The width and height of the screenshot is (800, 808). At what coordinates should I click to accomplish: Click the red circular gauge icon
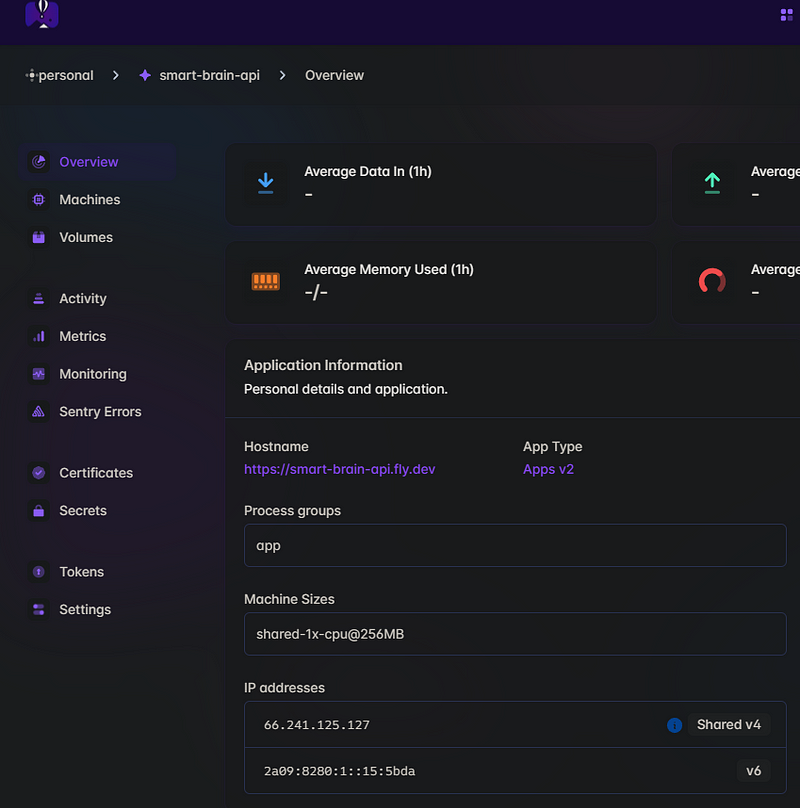click(712, 281)
